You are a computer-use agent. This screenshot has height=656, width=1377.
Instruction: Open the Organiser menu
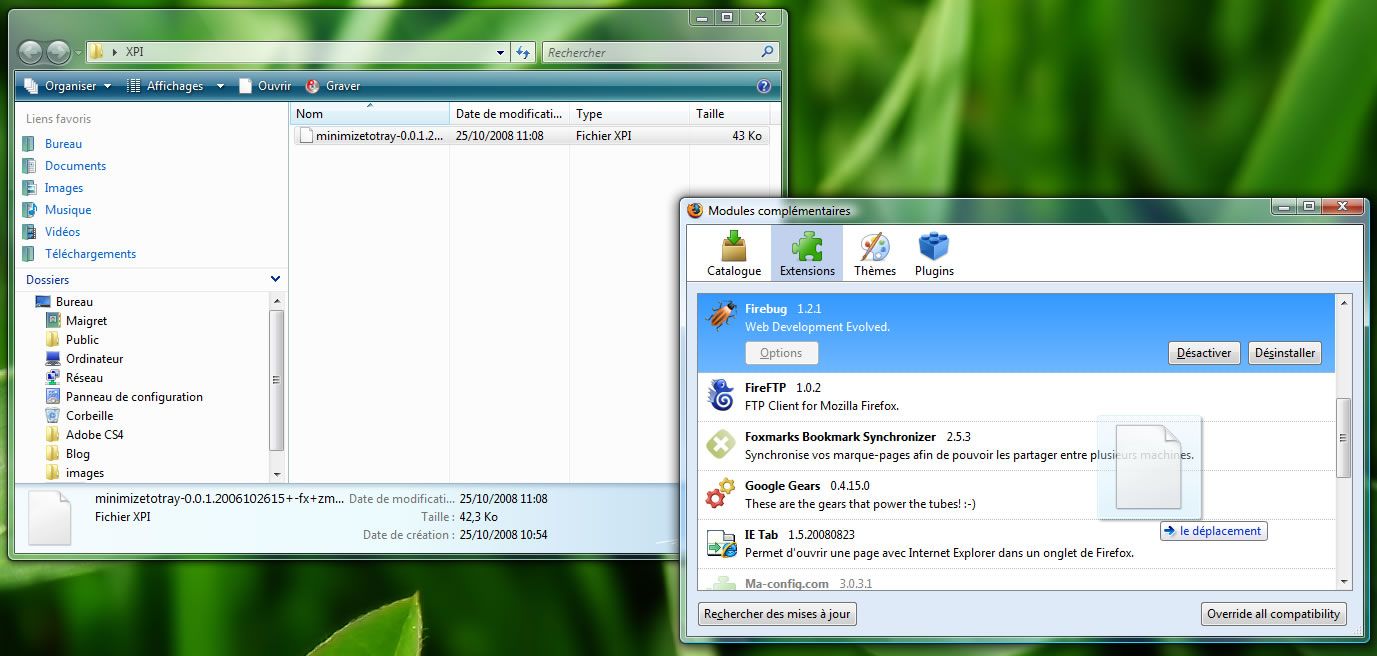[x=66, y=86]
